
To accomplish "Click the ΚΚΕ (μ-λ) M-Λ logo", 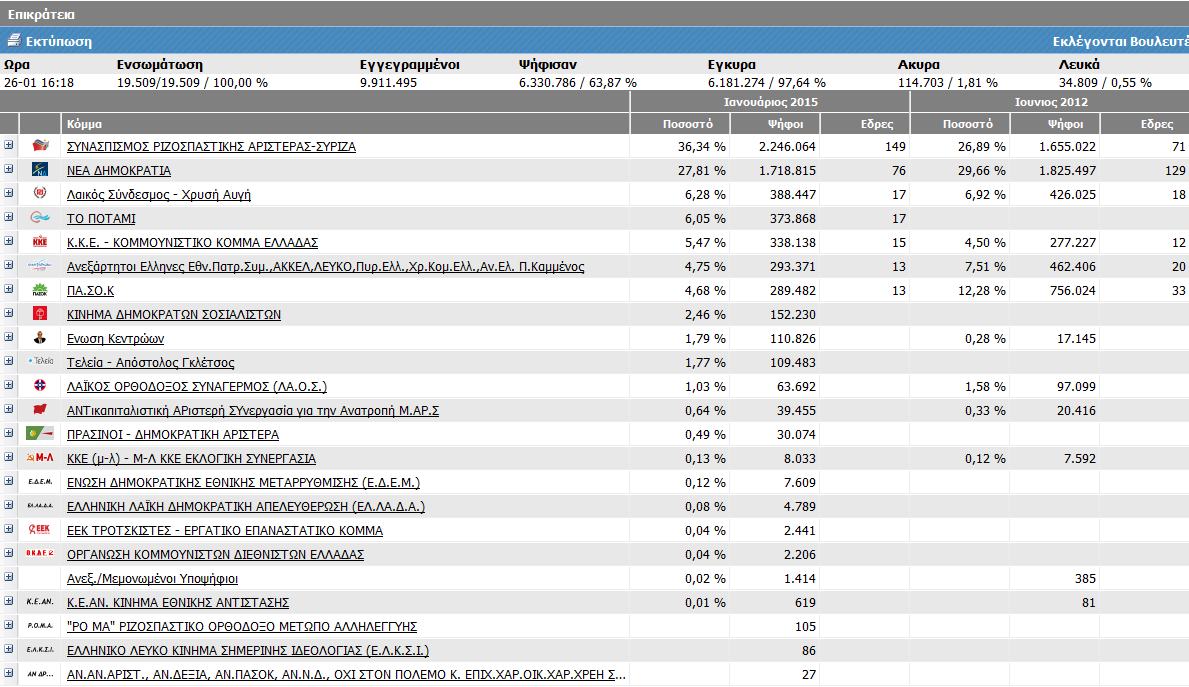I will pos(40,457).
